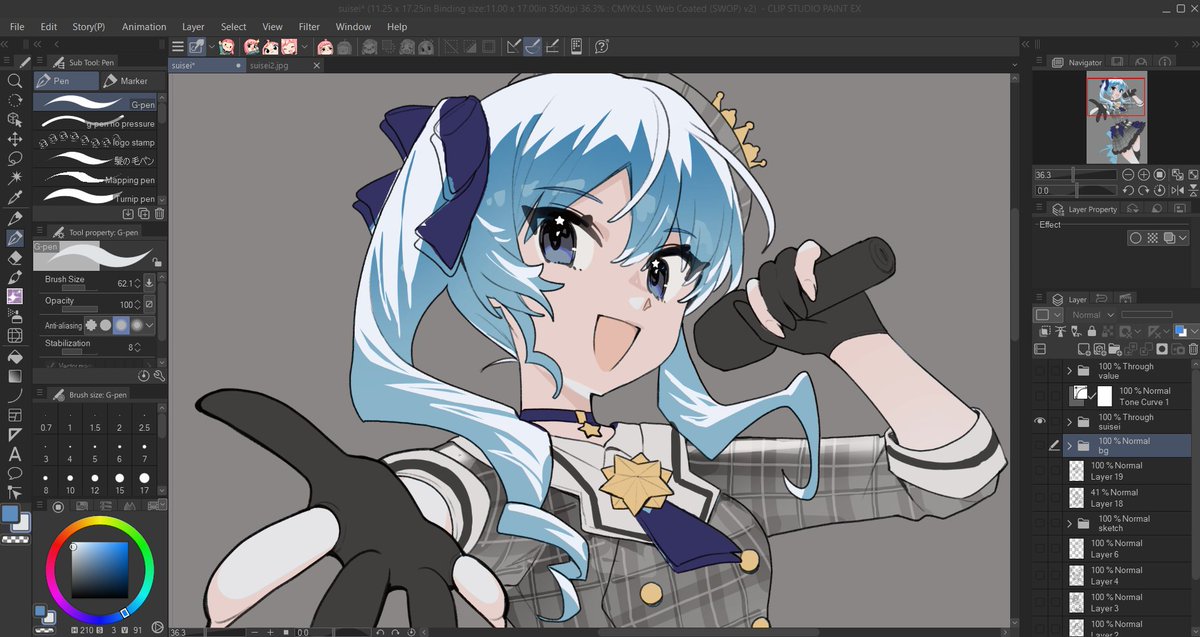
Task: Select the Fill bucket tool
Action: [x=15, y=356]
